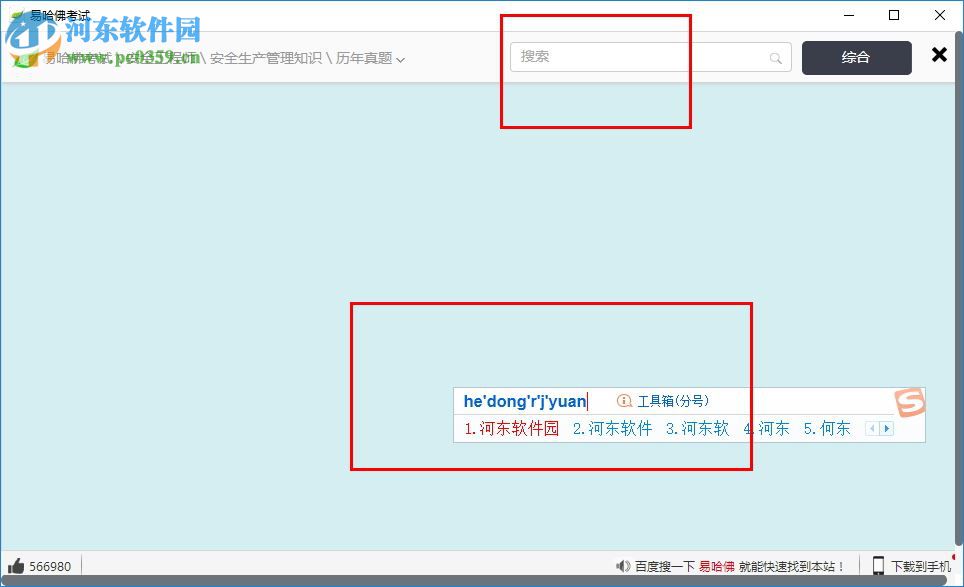Click the Sogou input method logo
The height and width of the screenshot is (587, 964).
pos(912,401)
